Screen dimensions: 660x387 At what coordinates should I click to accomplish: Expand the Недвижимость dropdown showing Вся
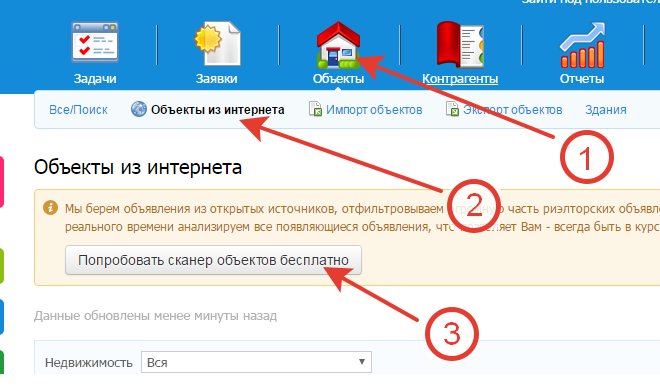256,362
